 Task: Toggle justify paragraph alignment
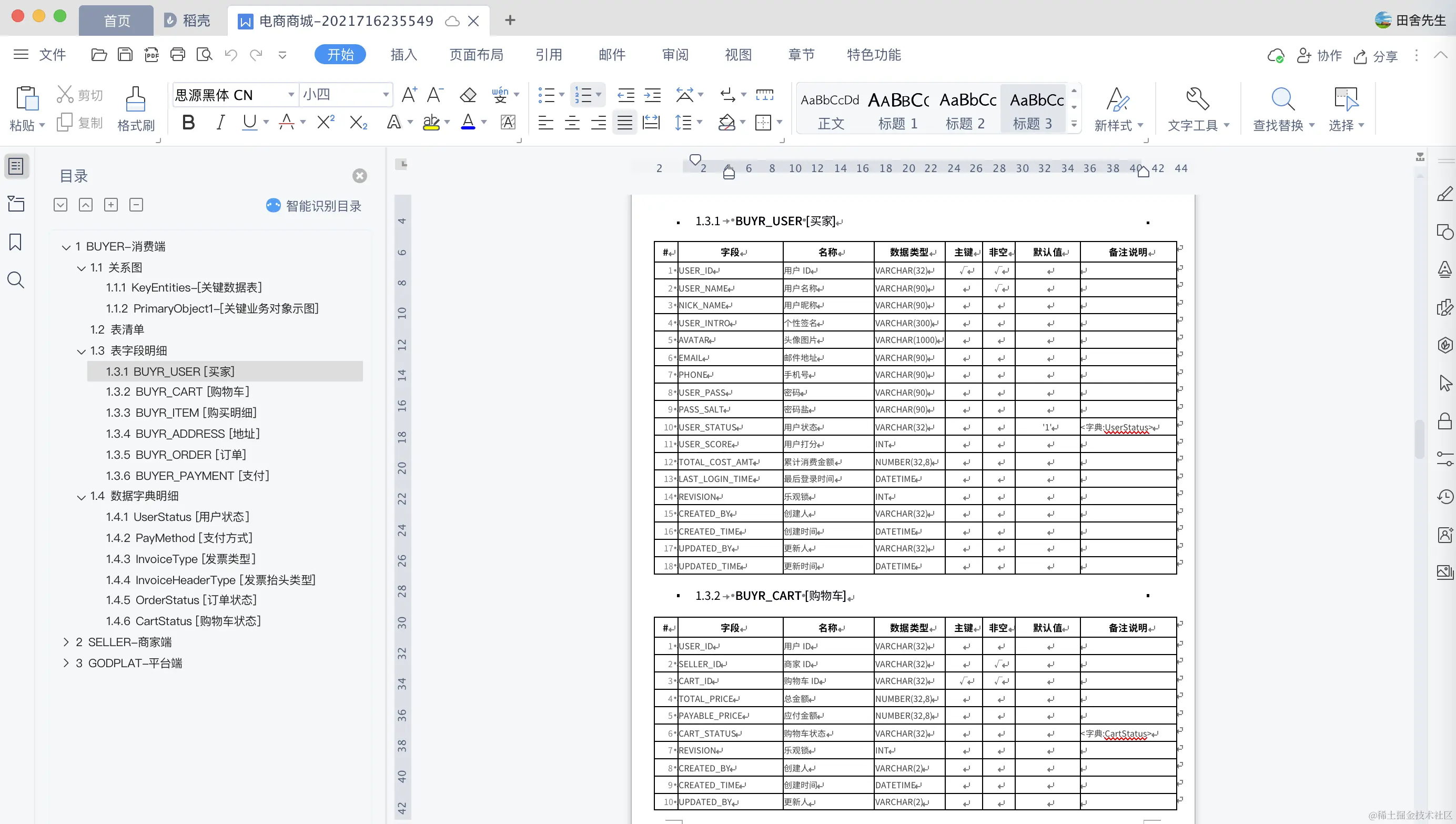click(624, 122)
